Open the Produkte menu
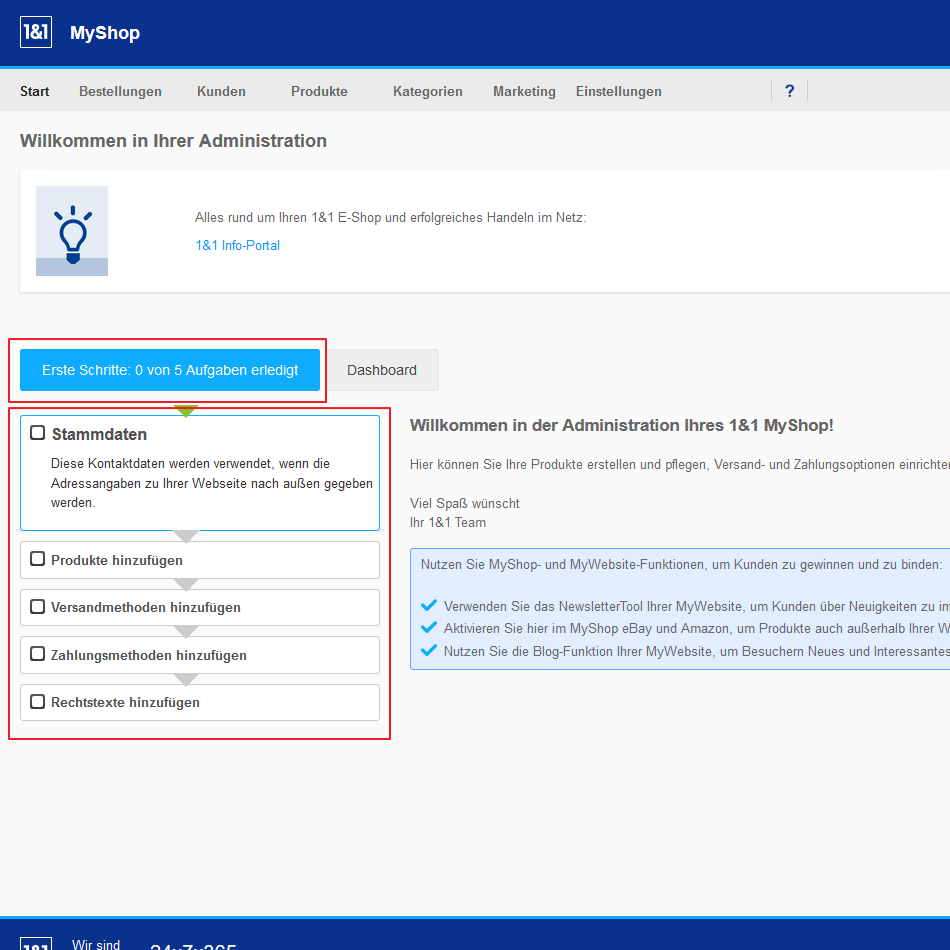 click(x=319, y=91)
